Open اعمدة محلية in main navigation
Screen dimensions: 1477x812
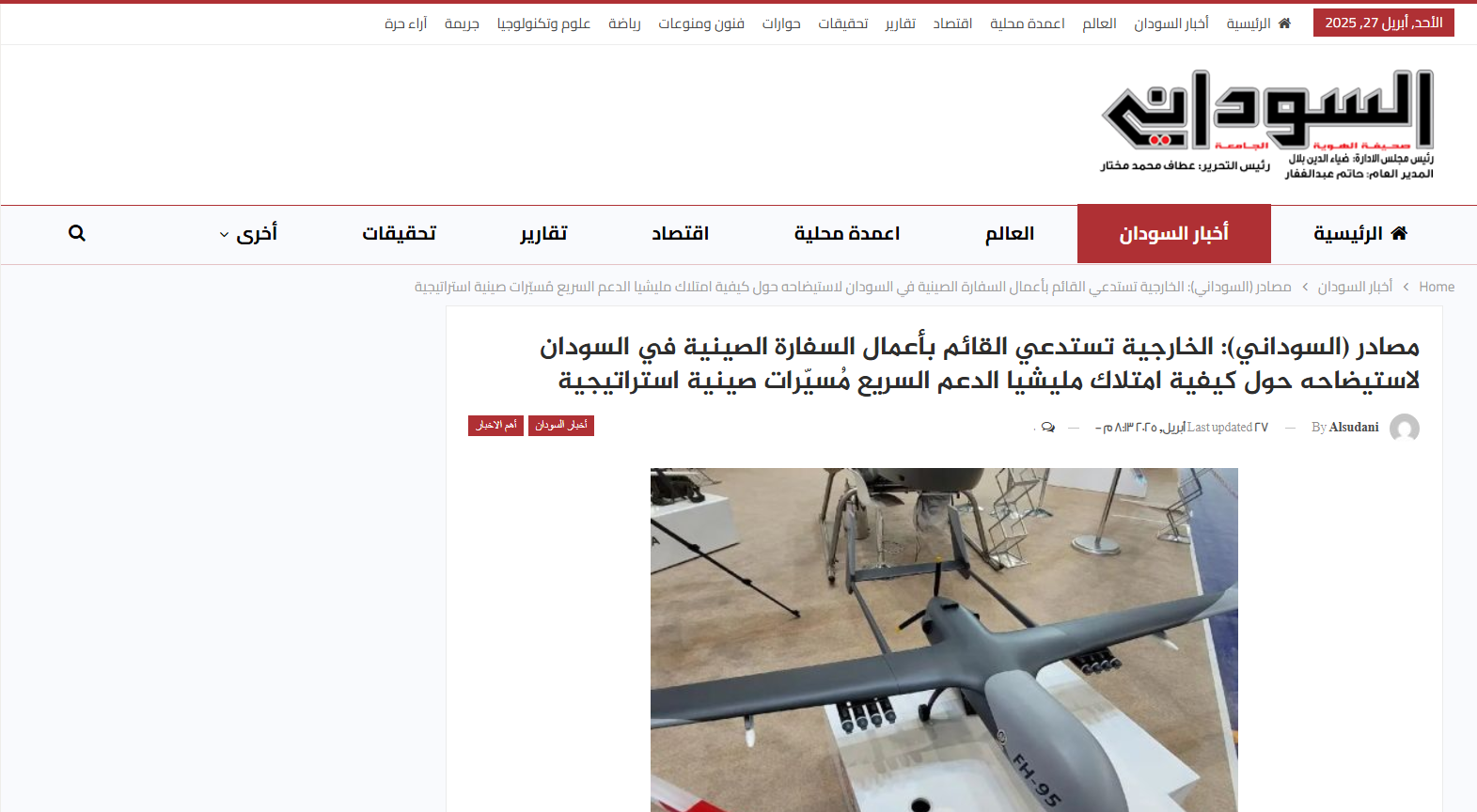point(847,233)
